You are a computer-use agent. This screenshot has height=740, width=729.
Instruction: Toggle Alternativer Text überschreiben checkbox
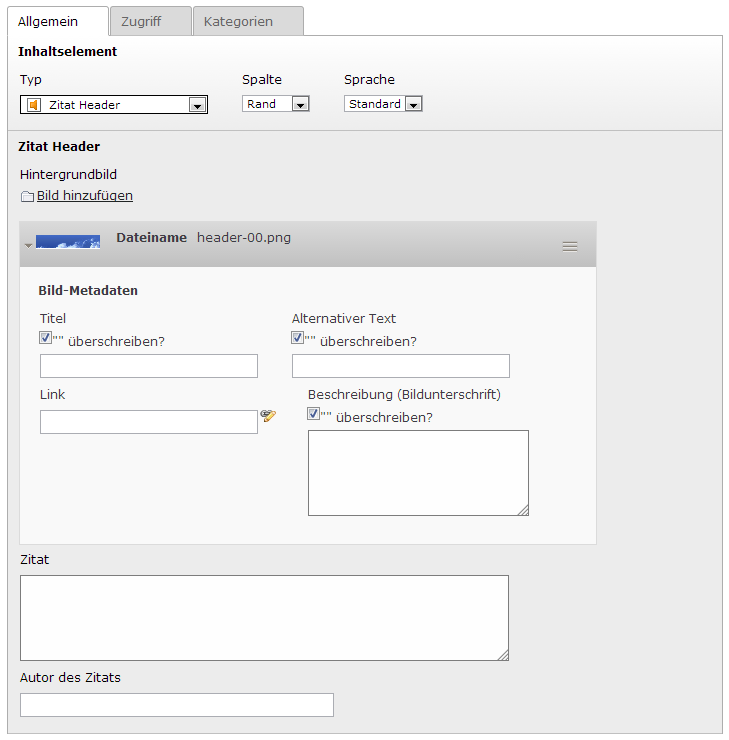298,338
